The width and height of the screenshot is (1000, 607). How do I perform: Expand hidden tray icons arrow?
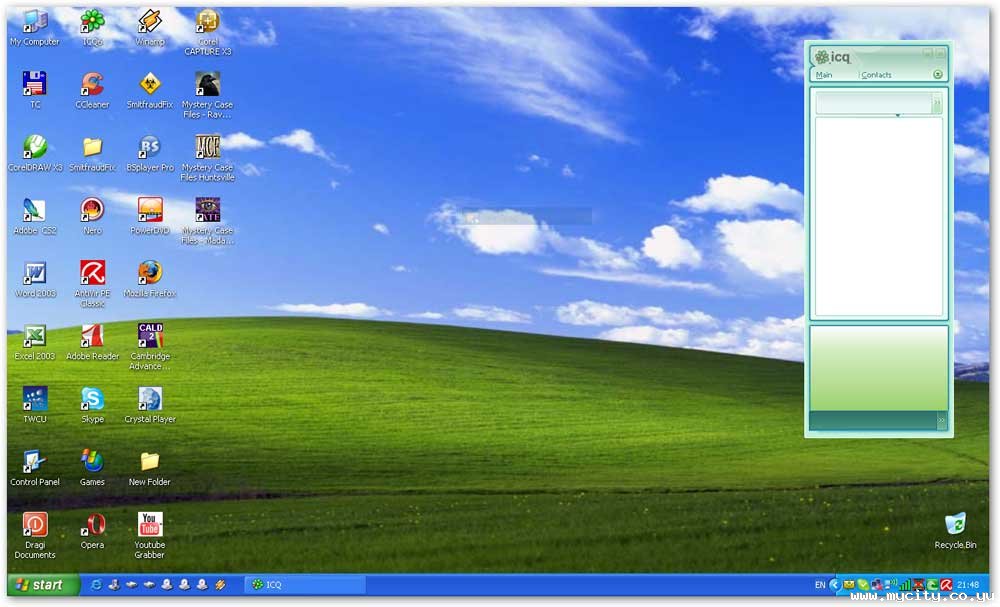tap(834, 584)
